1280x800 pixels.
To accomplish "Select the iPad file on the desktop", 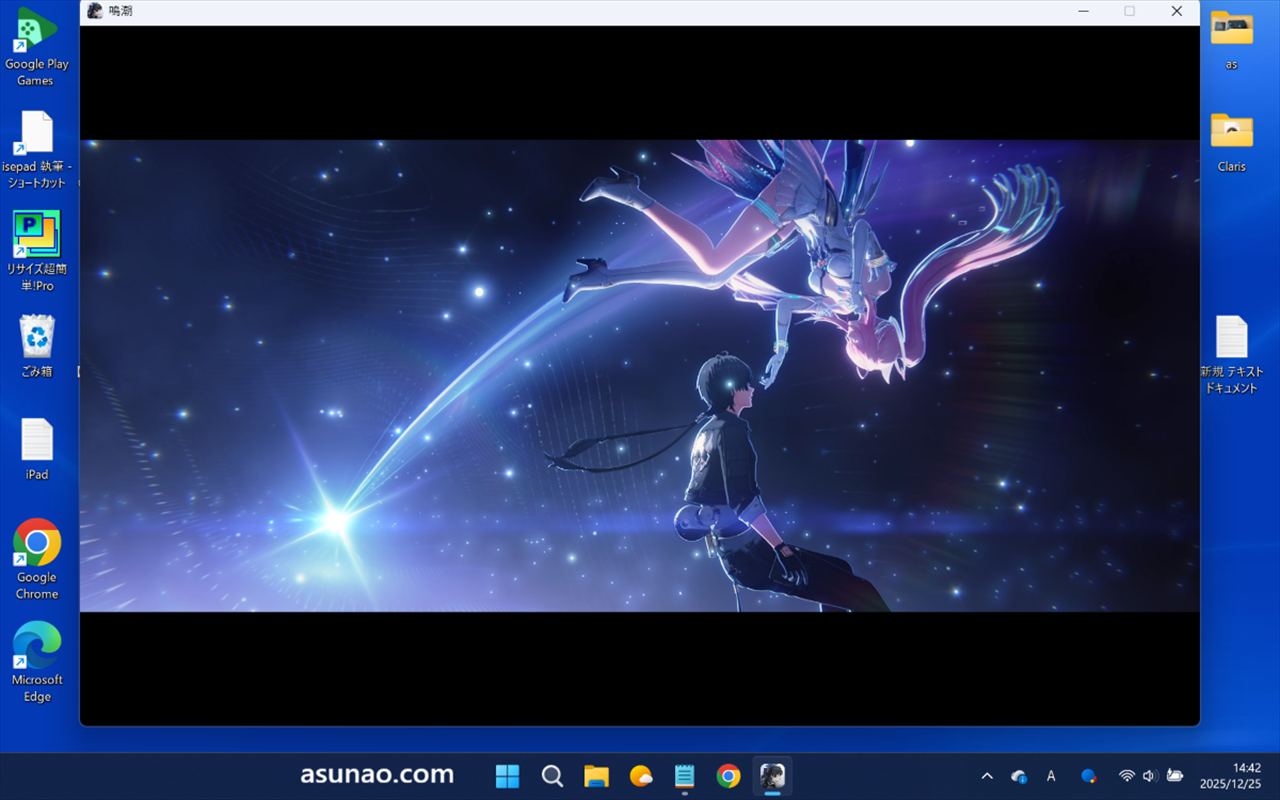I will click(x=37, y=441).
